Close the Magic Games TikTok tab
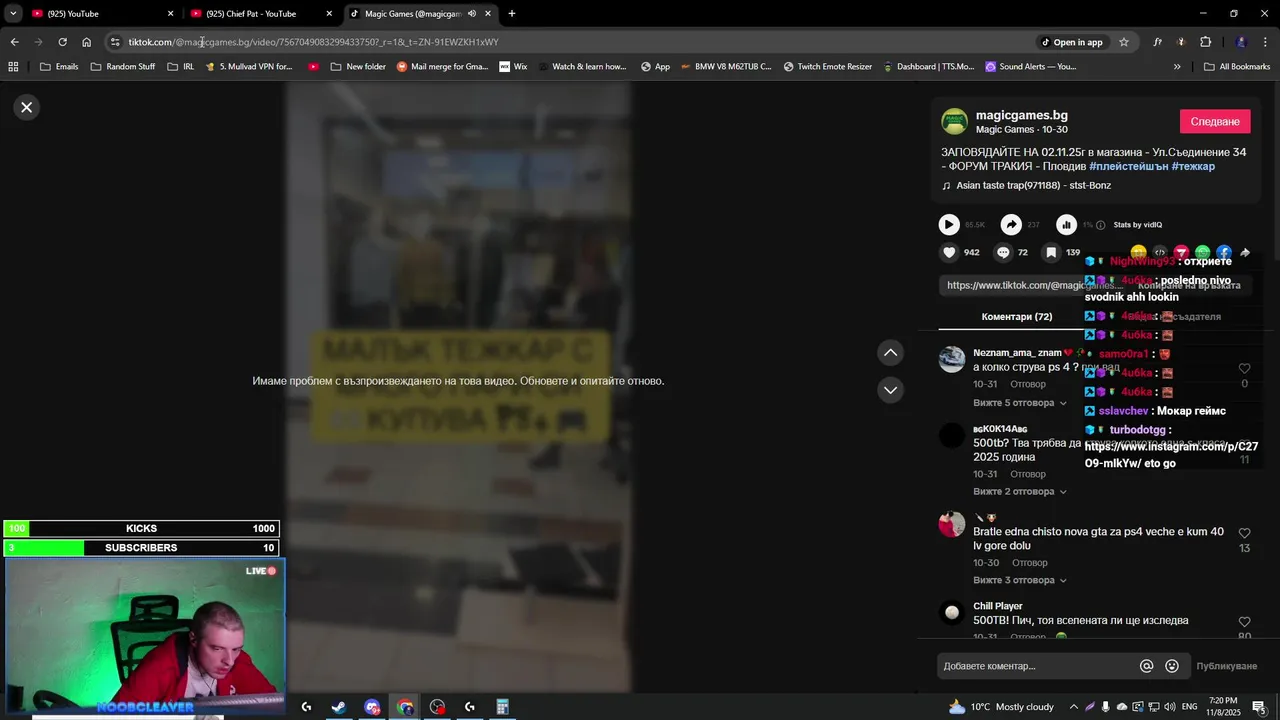The image size is (1280, 720). point(488,14)
